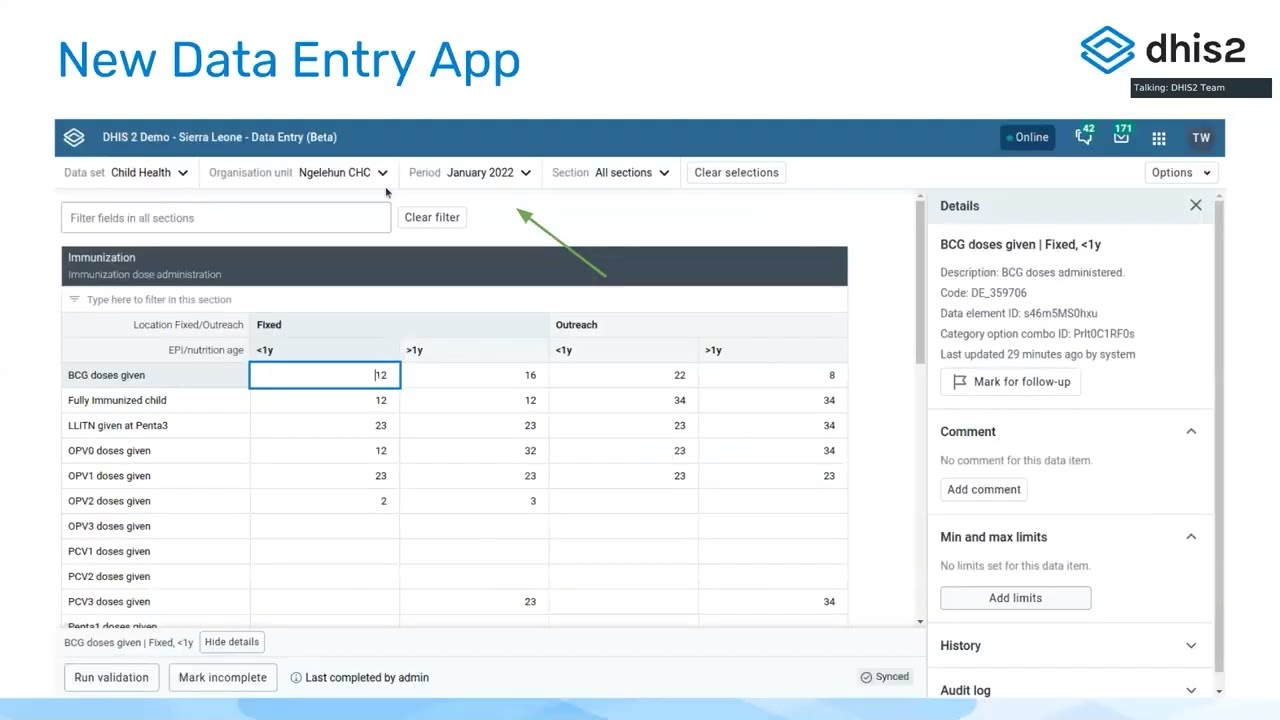1280x720 pixels.
Task: Click the Hide details button
Action: pos(232,642)
